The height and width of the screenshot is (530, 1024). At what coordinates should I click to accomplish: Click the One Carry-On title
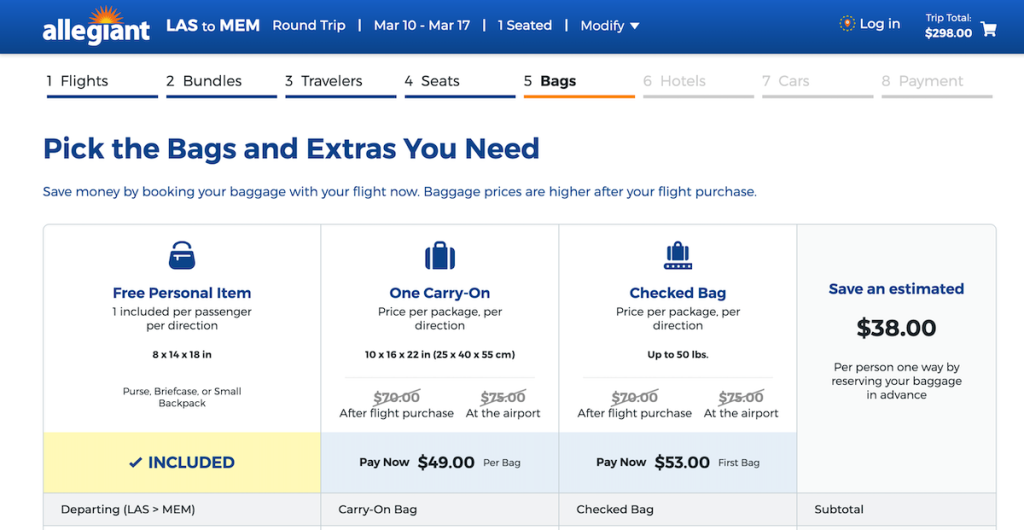[440, 293]
